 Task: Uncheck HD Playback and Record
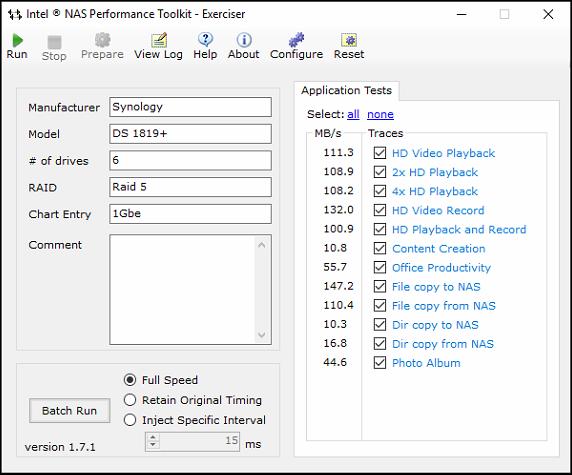coord(380,229)
